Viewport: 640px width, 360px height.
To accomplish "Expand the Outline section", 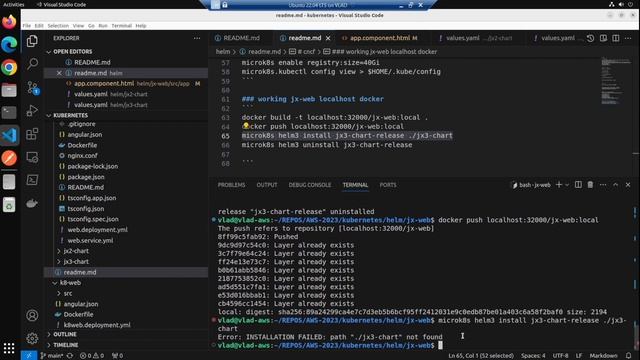I will [64, 334].
